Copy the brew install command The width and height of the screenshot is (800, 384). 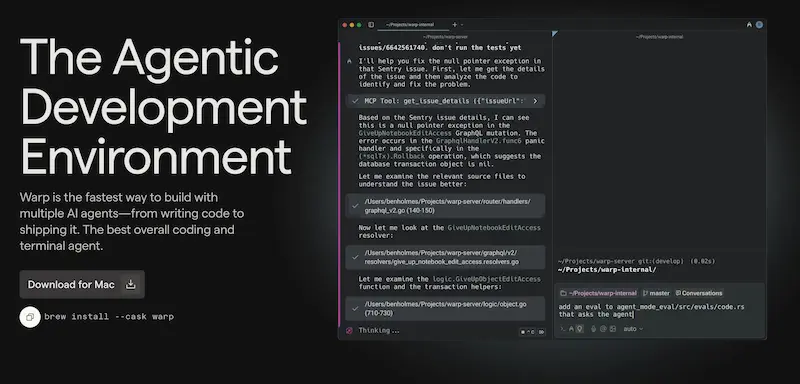[30, 317]
